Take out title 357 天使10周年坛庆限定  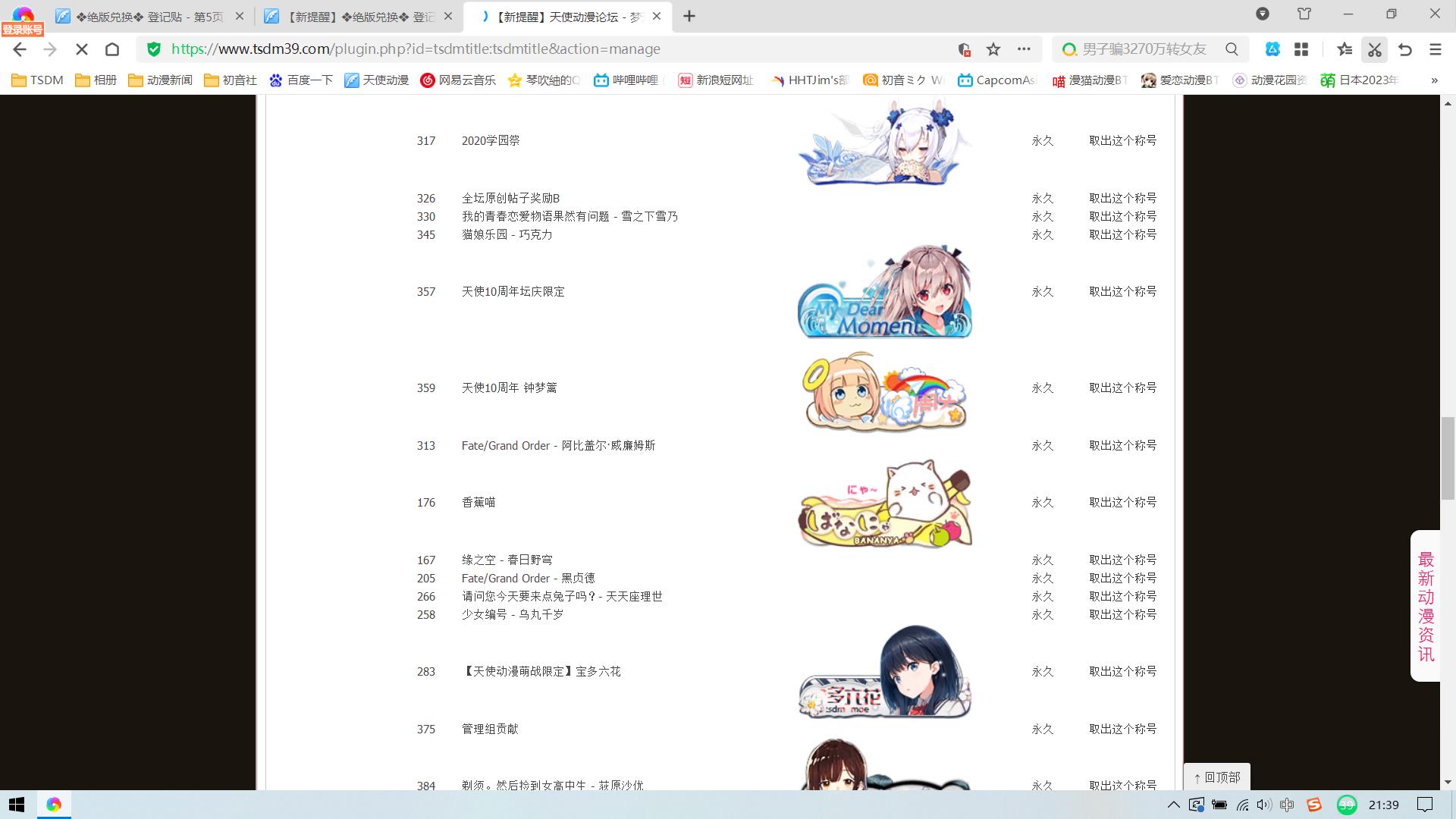tap(1122, 291)
